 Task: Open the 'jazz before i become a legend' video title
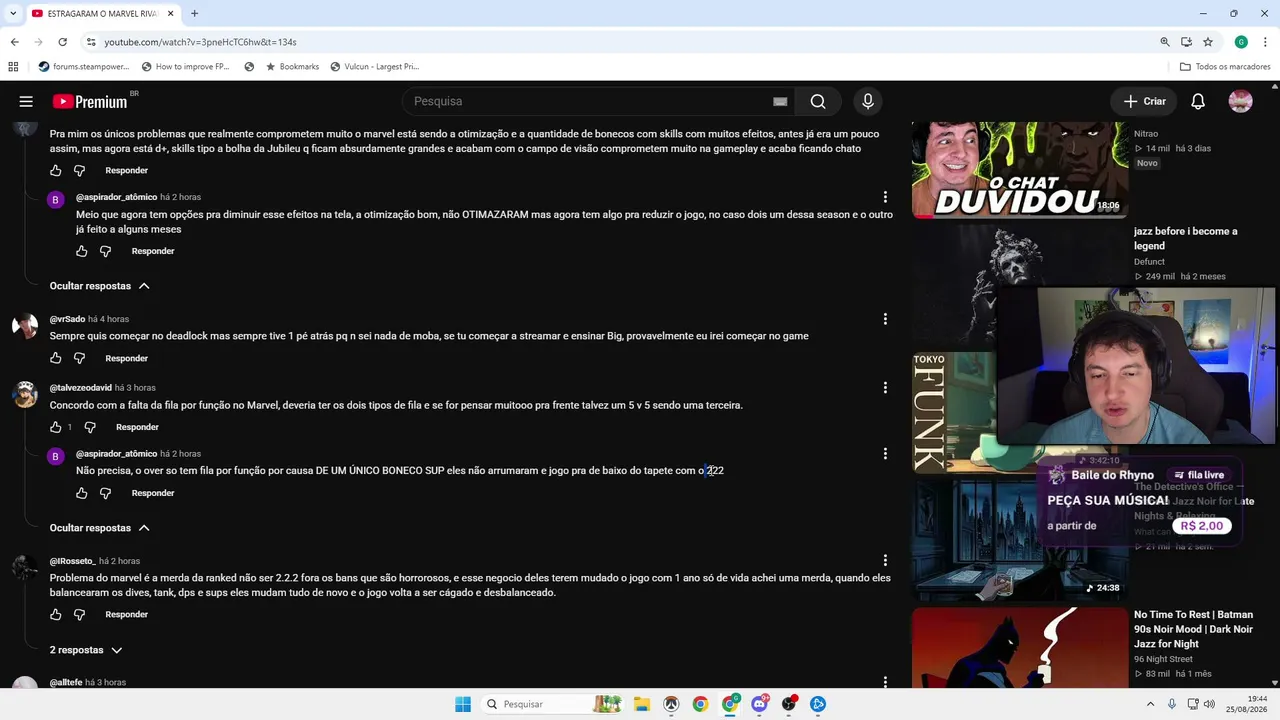pyautogui.click(x=1185, y=238)
